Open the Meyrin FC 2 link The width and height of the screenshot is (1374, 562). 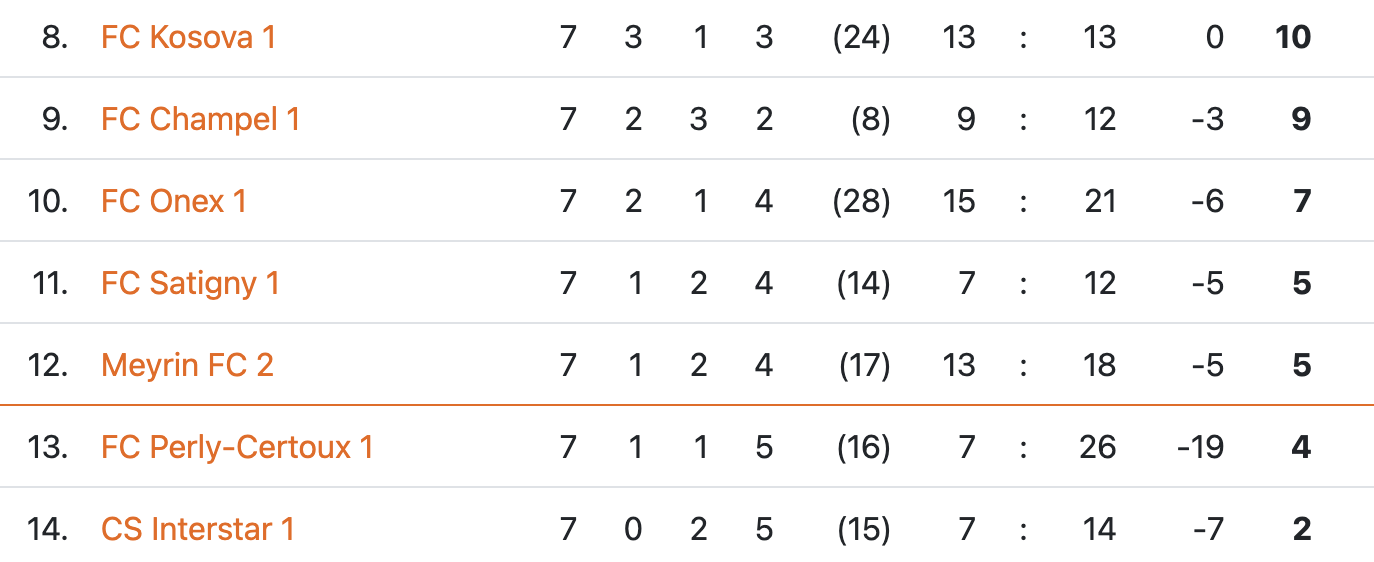pos(187,365)
